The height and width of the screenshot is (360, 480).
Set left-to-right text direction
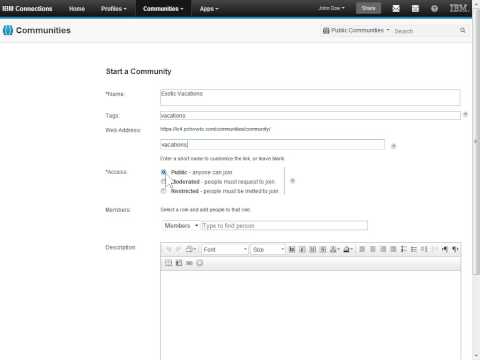pos(445,249)
